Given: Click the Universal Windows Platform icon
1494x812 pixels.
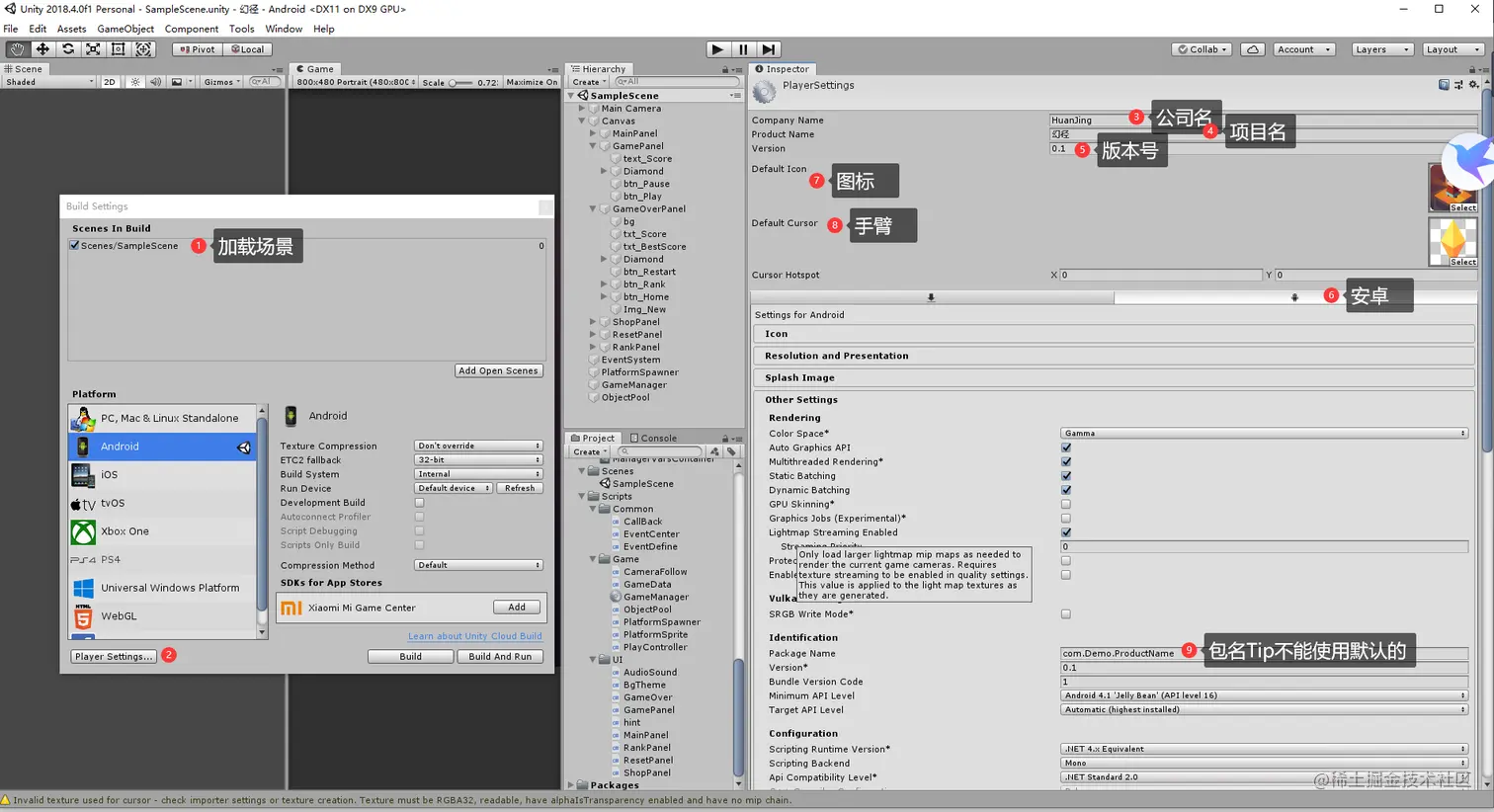Looking at the screenshot, I should (83, 588).
